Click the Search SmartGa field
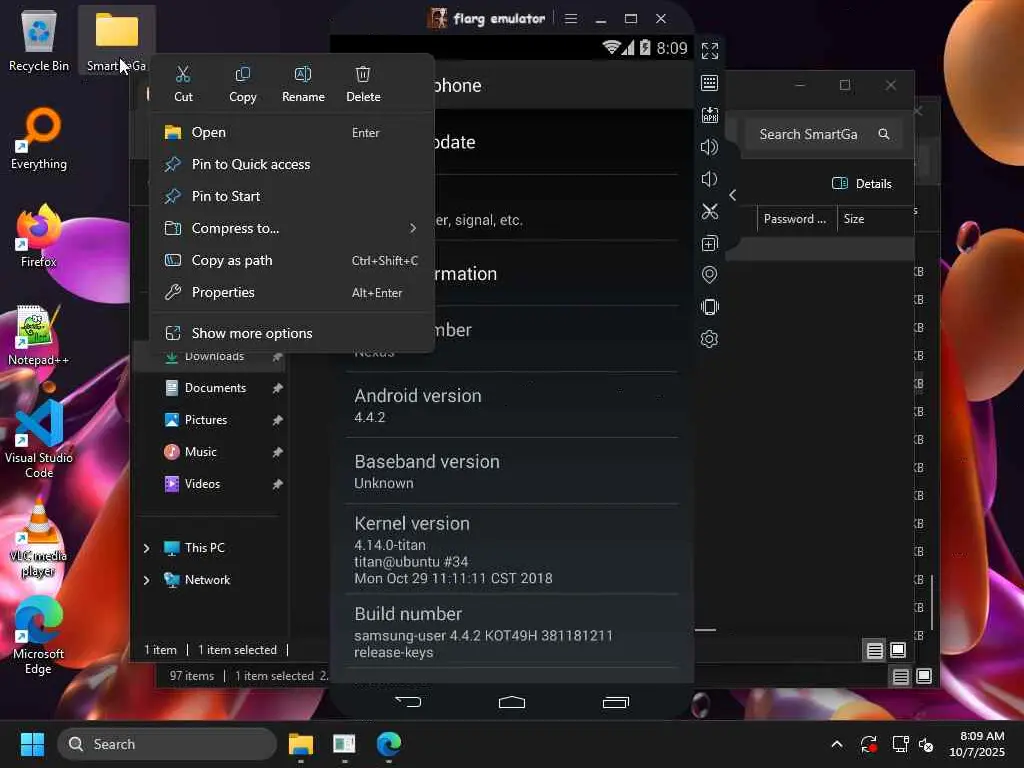 pos(824,135)
